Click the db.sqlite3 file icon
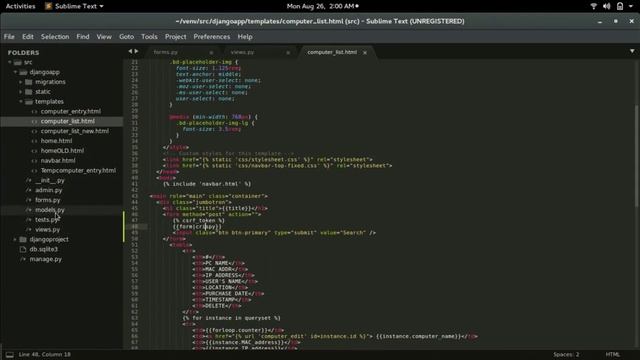Screen dimensions: 640x360 click(x=23, y=249)
